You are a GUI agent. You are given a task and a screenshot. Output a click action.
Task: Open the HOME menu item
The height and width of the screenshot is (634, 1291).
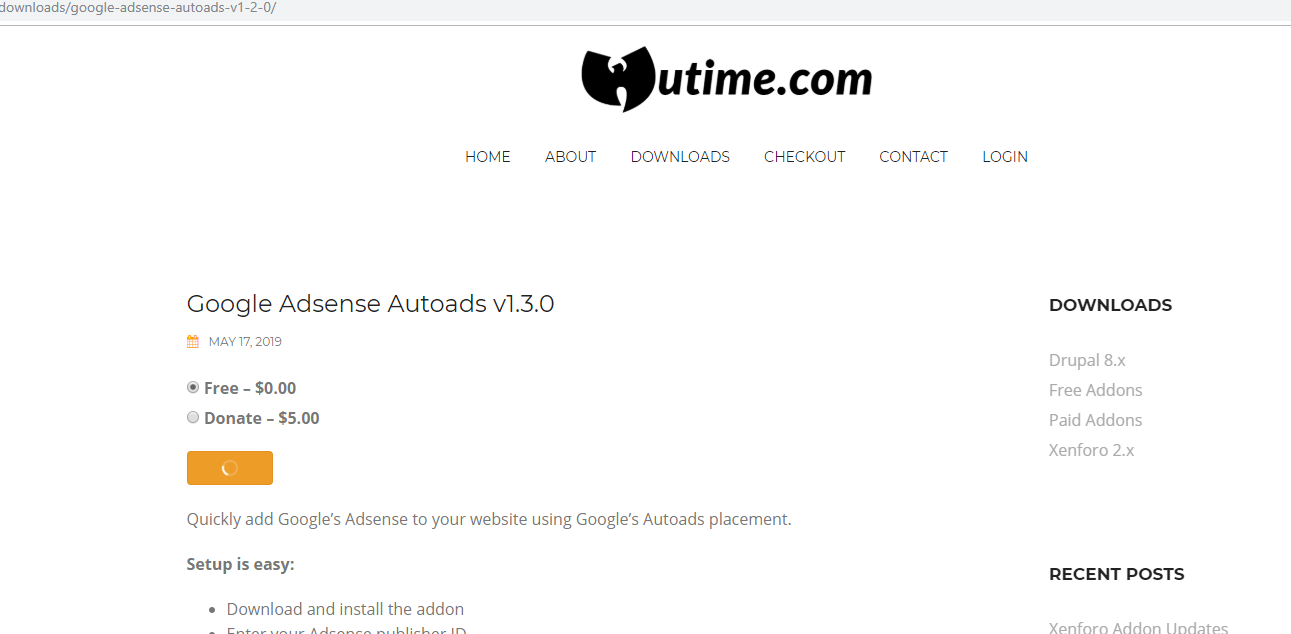488,157
